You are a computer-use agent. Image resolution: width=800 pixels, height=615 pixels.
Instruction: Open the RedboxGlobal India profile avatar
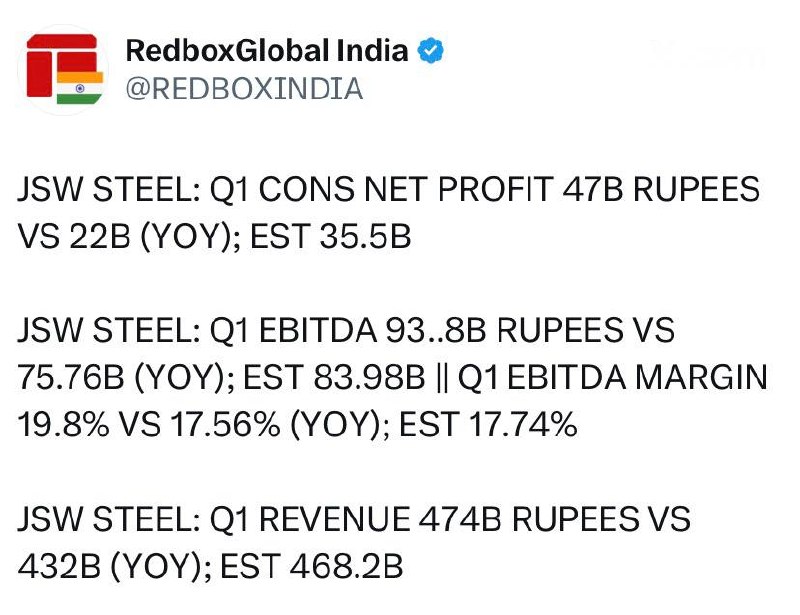coord(64,70)
